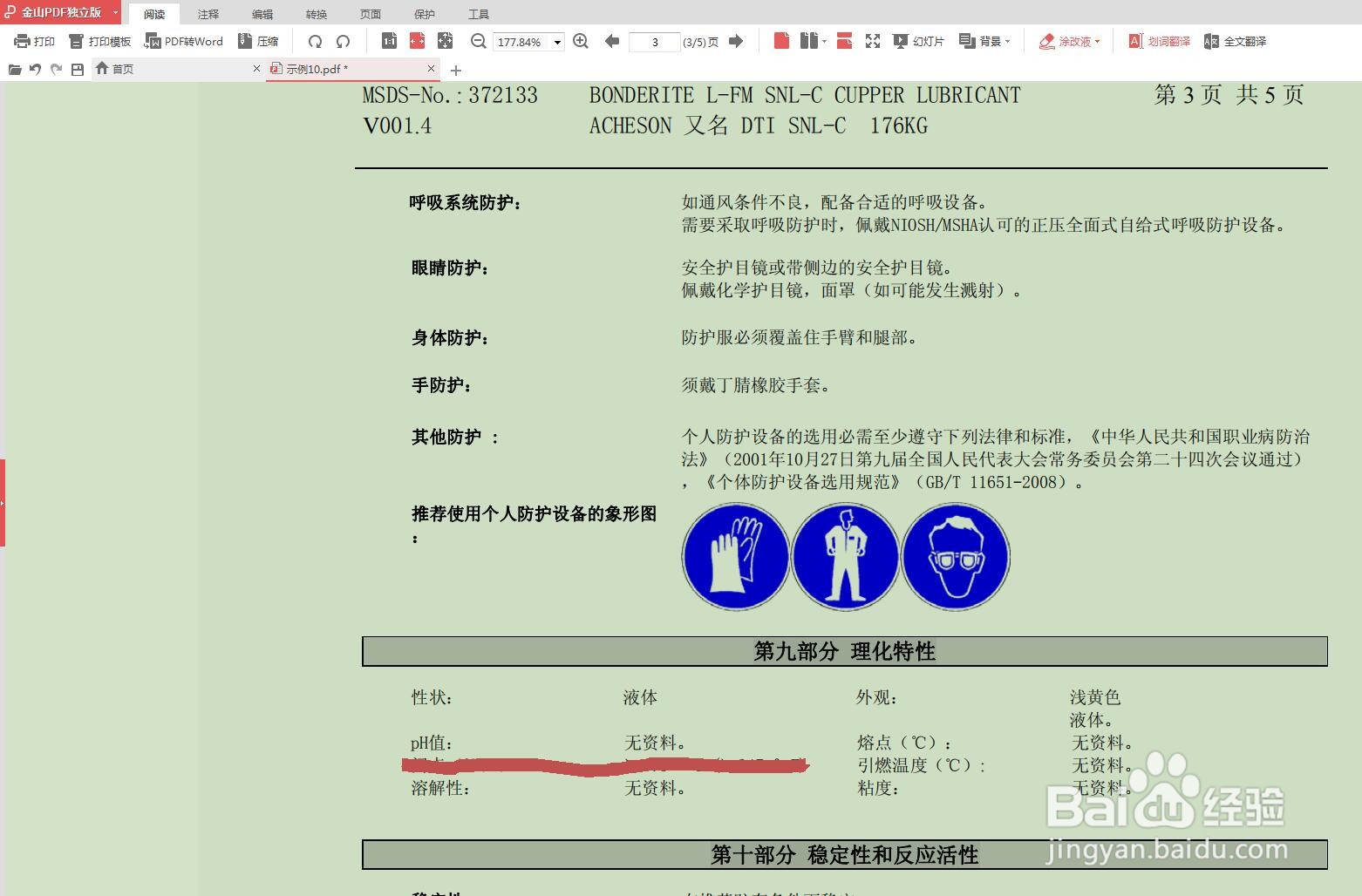Click the safety goggles pictogram
The height and width of the screenshot is (896, 1362).
(x=956, y=557)
